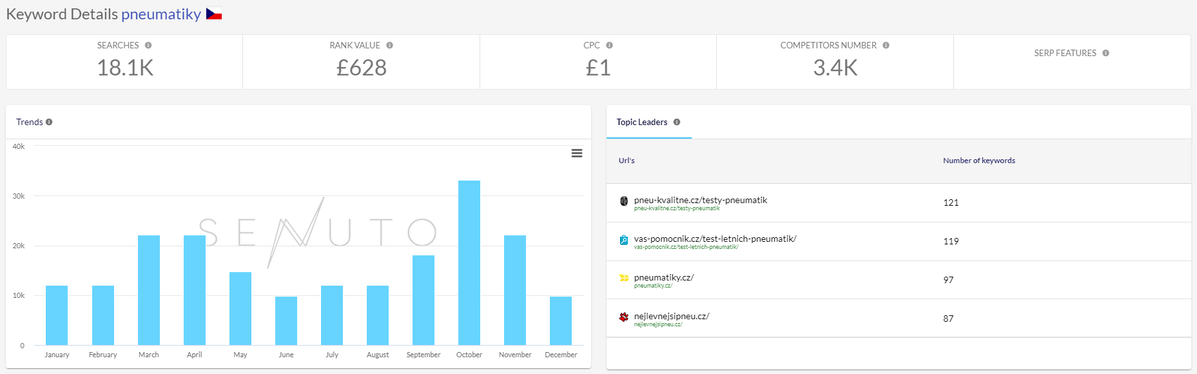Click the info icon beside RANK VALUE
The image size is (1197, 374).
click(x=389, y=45)
